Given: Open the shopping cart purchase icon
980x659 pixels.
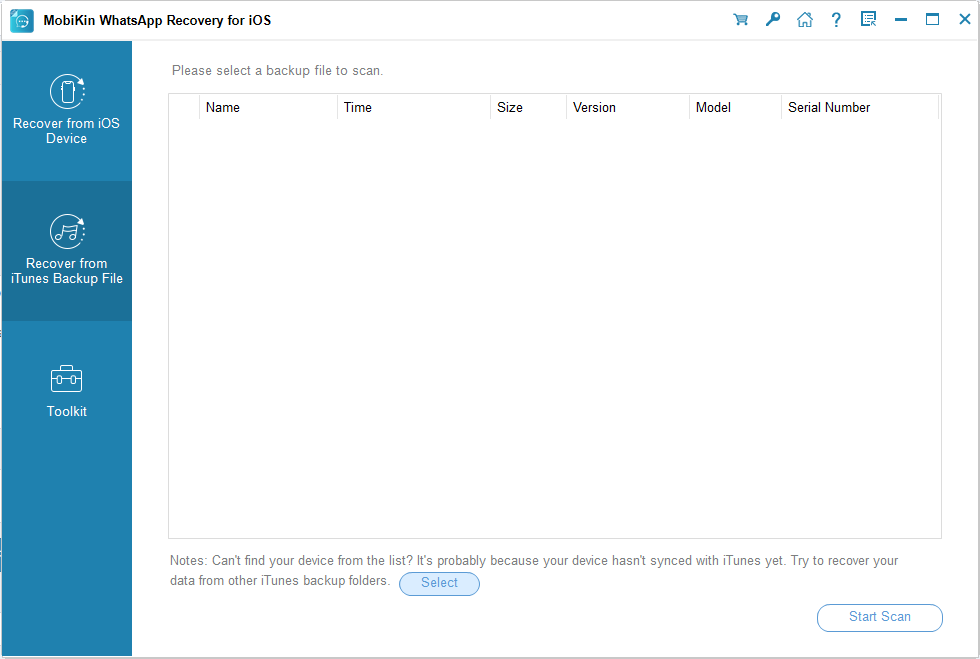Looking at the screenshot, I should 741,20.
